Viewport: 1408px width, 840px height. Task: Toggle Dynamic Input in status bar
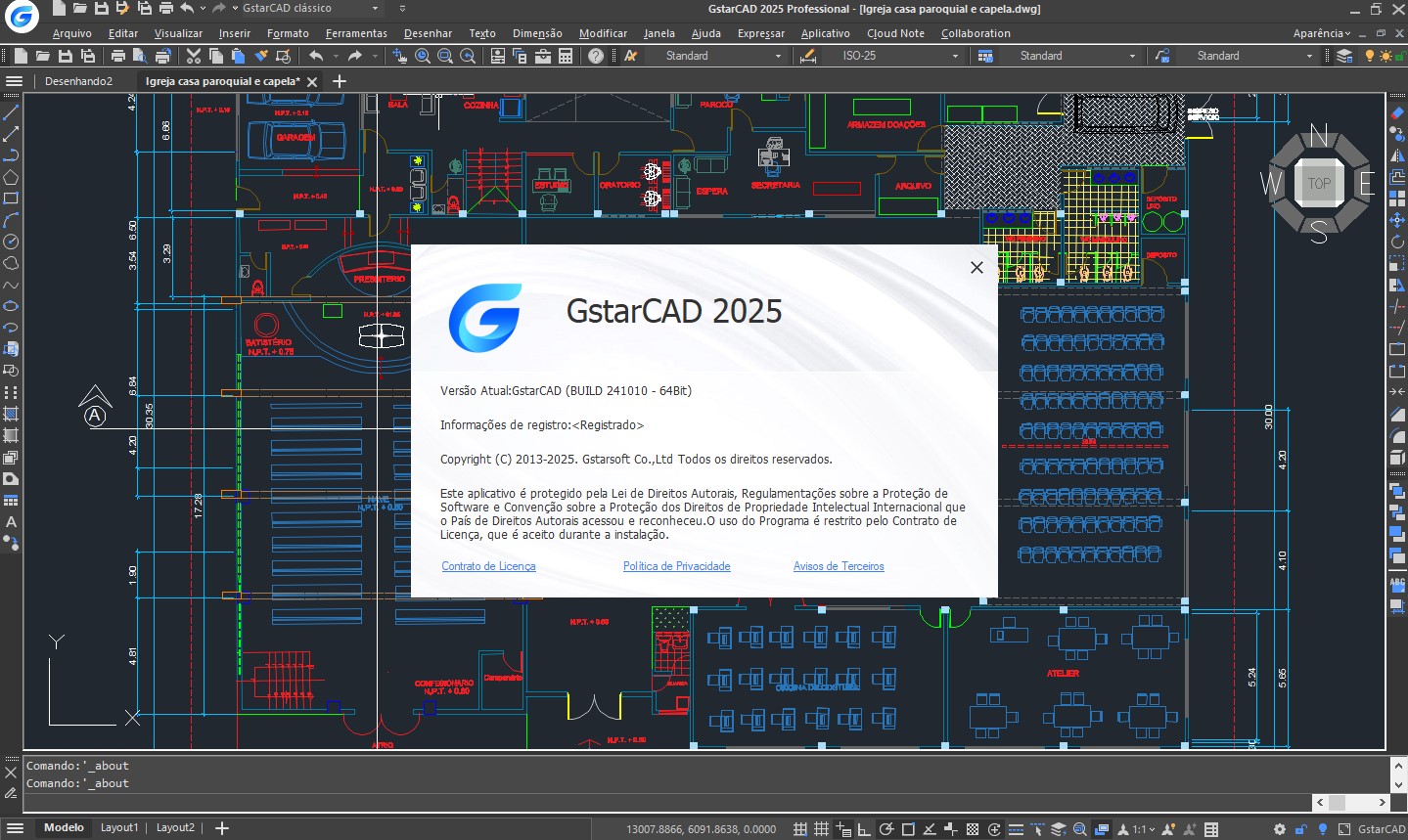pyautogui.click(x=842, y=829)
